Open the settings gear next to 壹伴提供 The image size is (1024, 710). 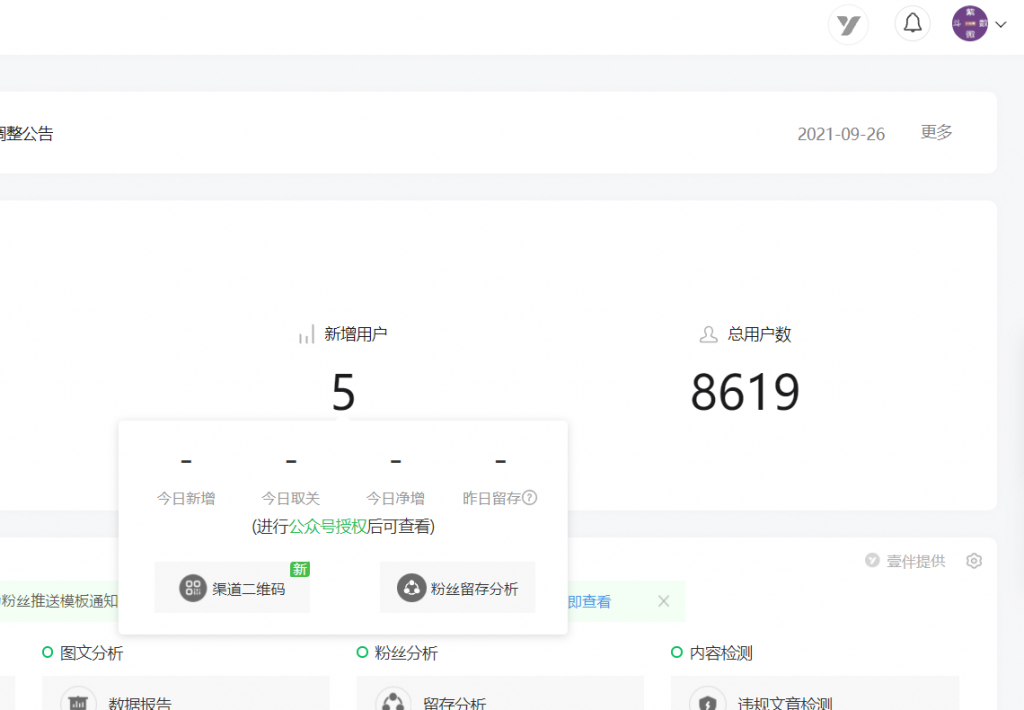[974, 561]
